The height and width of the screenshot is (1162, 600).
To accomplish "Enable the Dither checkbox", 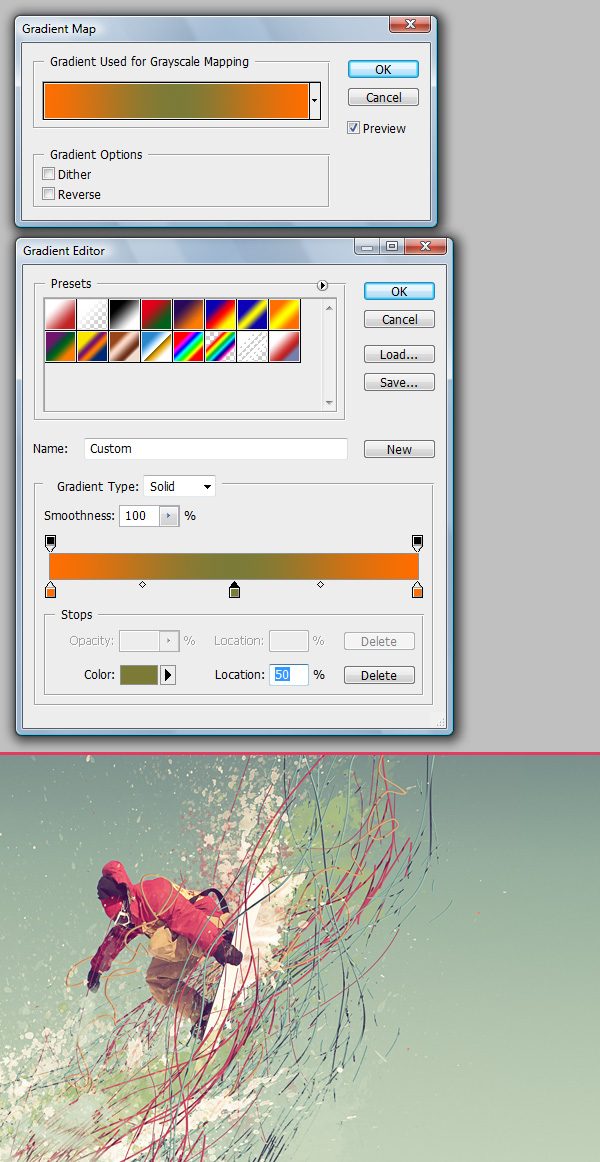I will pos(49,174).
